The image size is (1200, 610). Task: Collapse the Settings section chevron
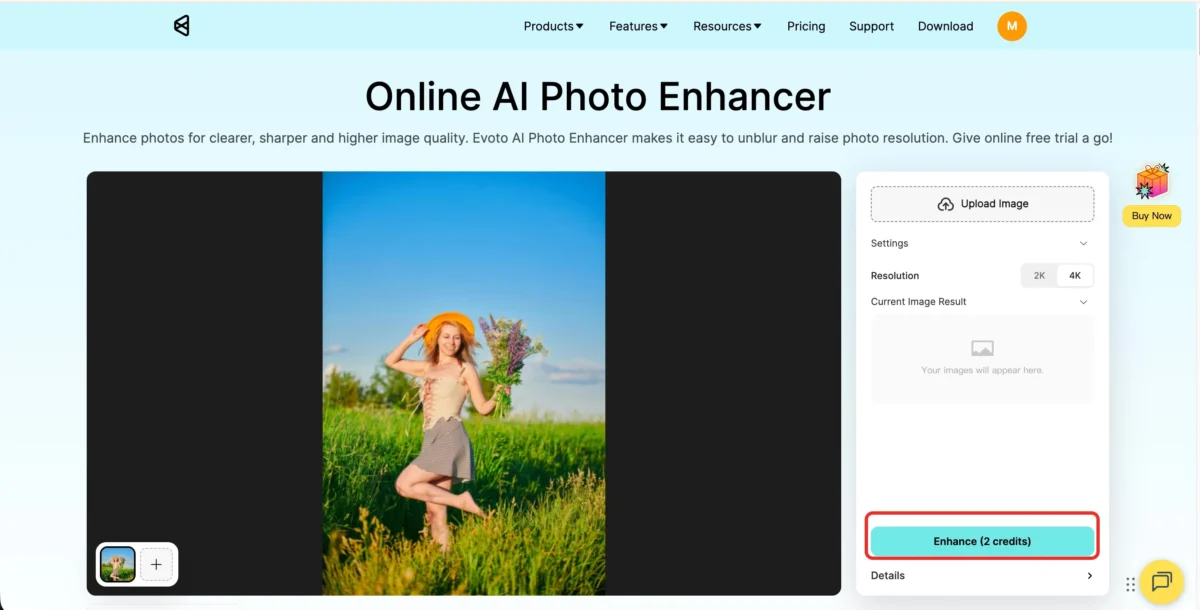1083,244
